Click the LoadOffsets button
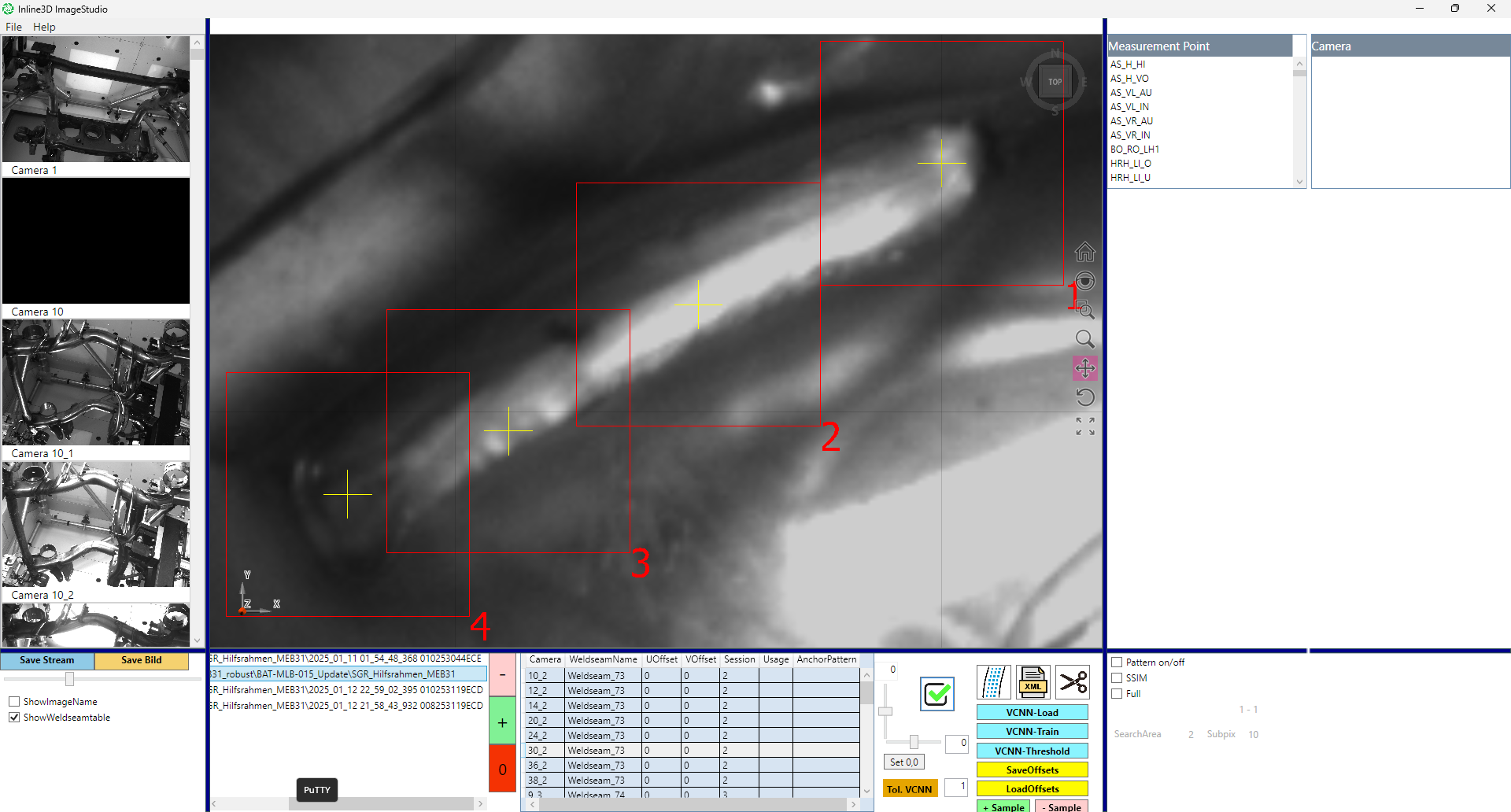 [x=1032, y=789]
